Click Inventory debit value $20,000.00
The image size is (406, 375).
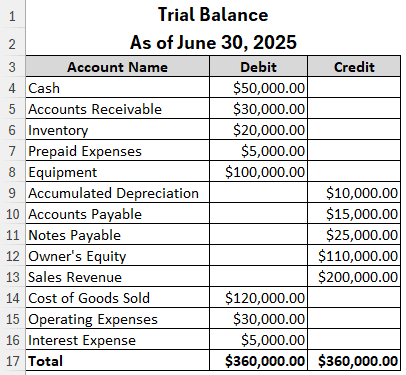tap(258, 130)
